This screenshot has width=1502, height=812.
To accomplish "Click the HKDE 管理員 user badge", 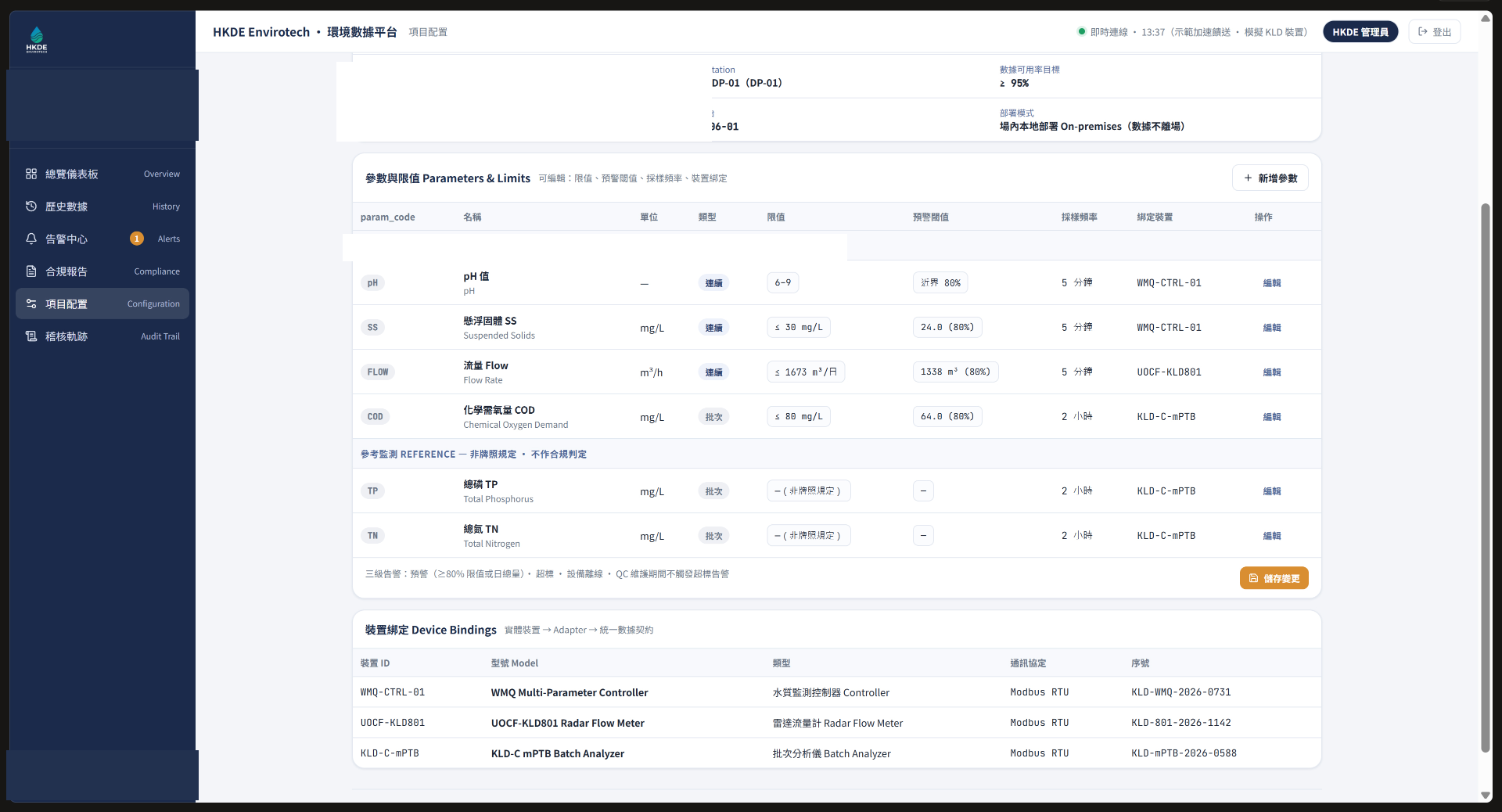I will point(1360,32).
